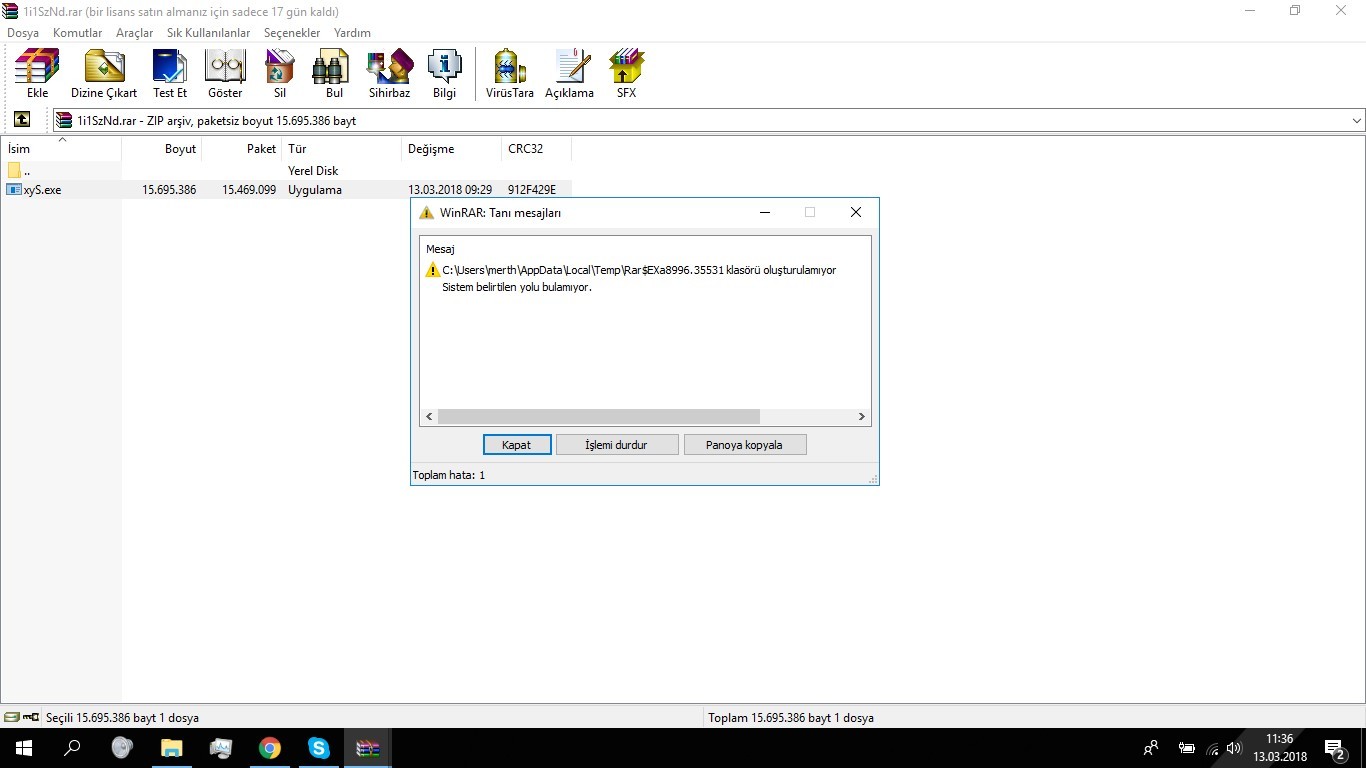Open the taskbar clock and date

(x=1280, y=748)
